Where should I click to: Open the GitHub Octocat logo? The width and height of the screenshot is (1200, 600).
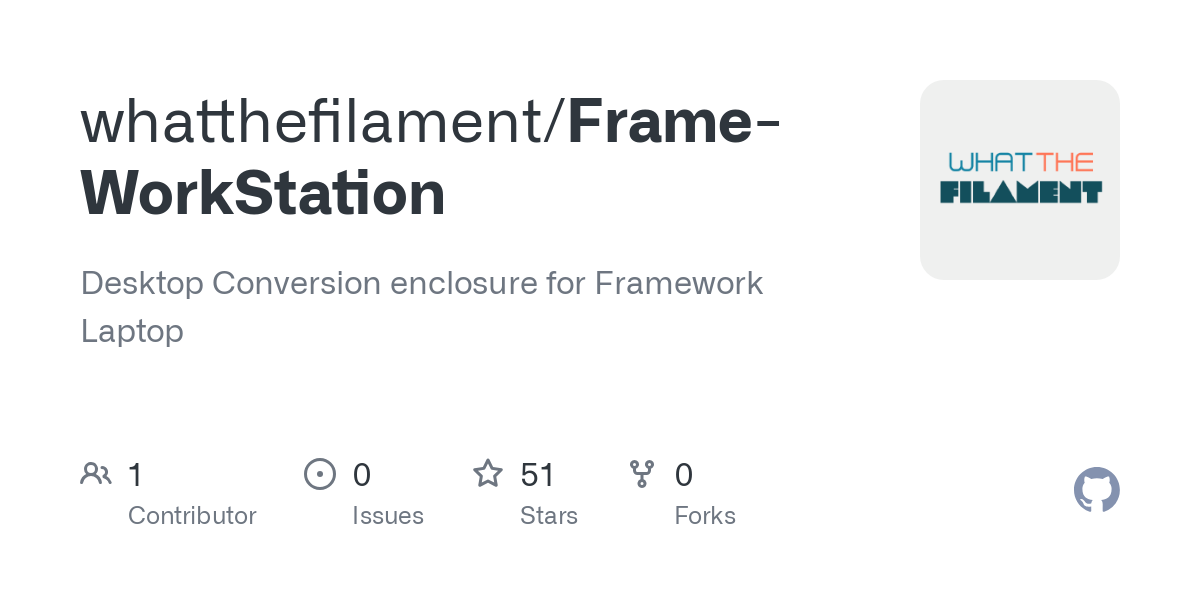[1096, 490]
